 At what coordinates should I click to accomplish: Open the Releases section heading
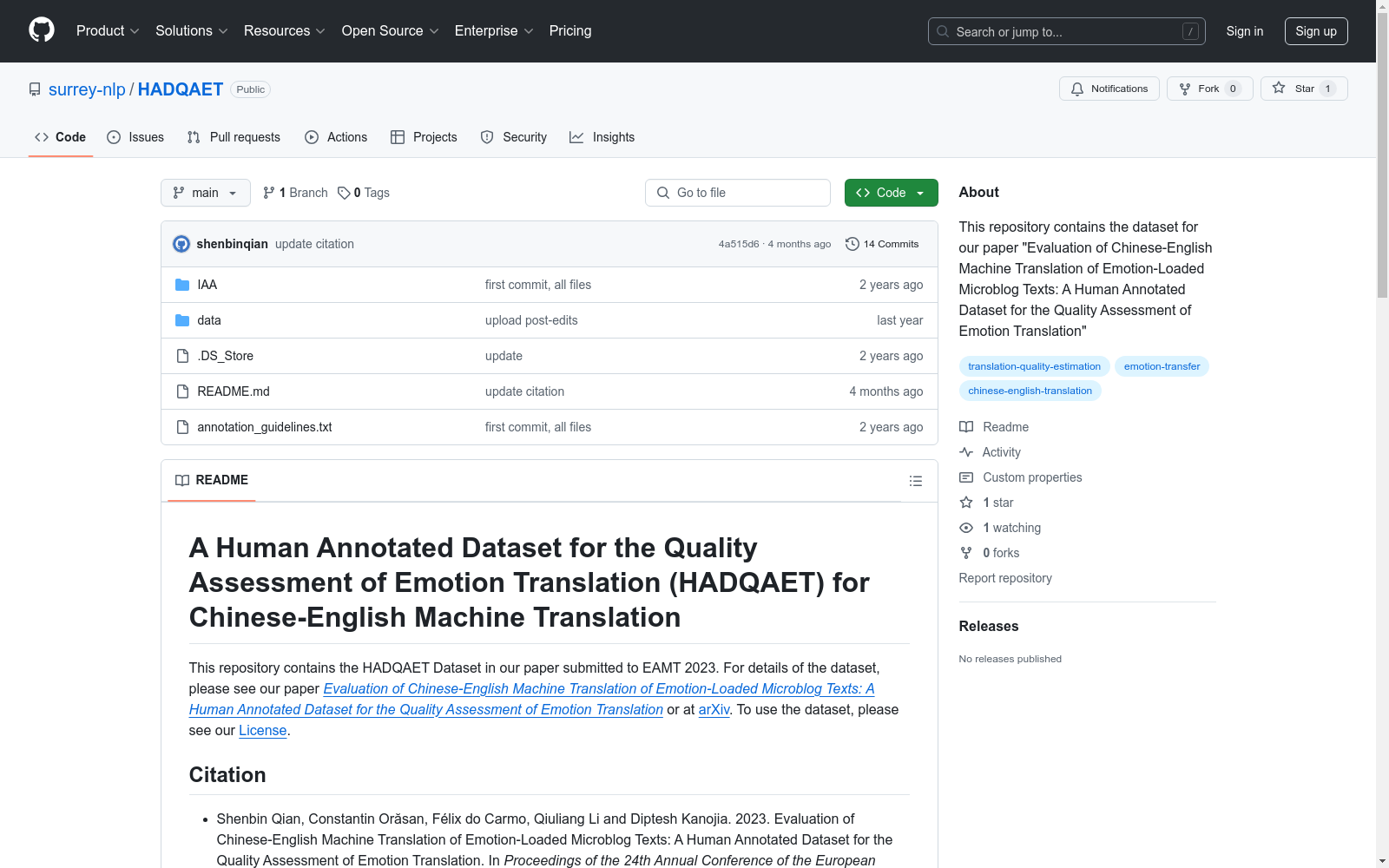pos(989,626)
